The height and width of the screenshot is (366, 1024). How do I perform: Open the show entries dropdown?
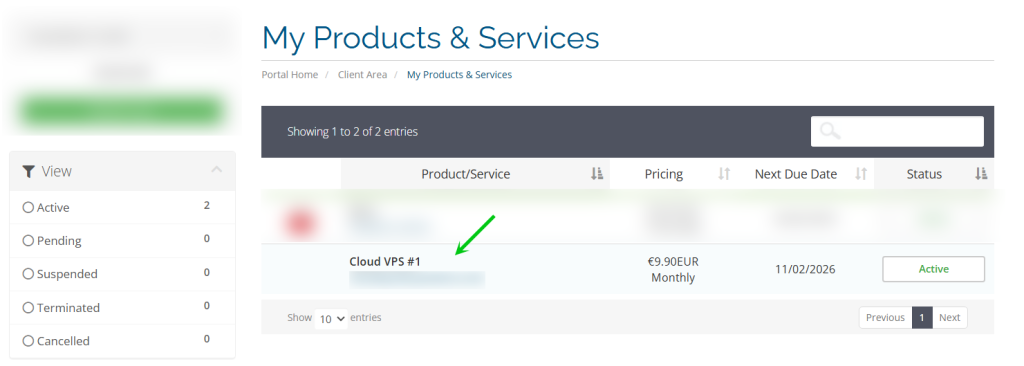coord(331,318)
